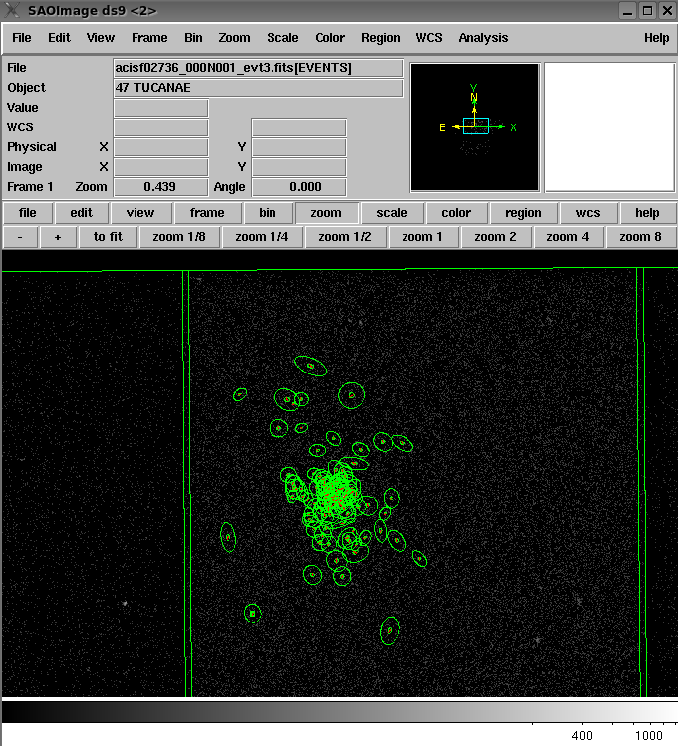
Task: Click the plus zoom in button
Action: click(x=58, y=237)
